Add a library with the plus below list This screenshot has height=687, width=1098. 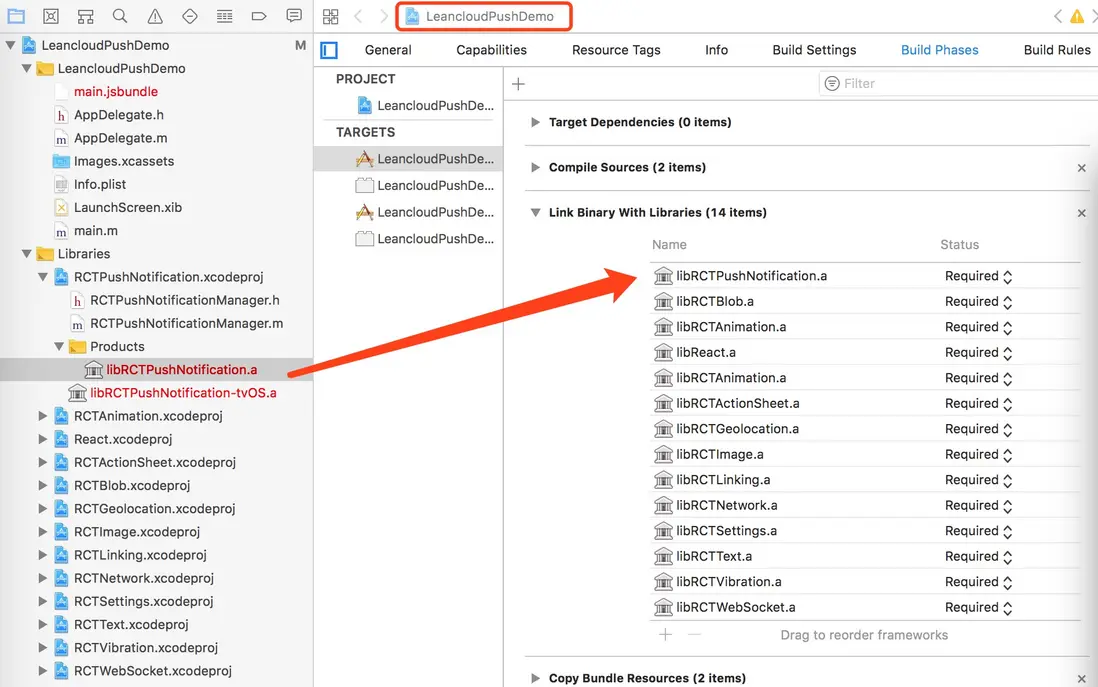pyautogui.click(x=665, y=634)
